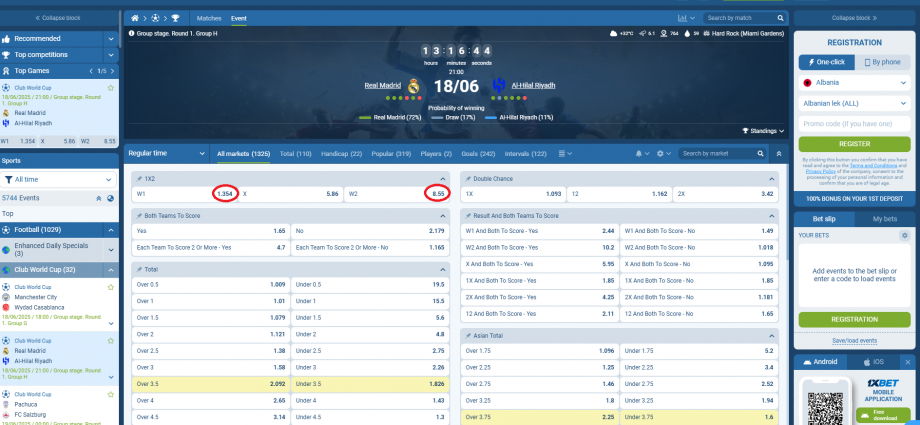The height and width of the screenshot is (425, 920).
Task: Select the Handicap (22) markets tab
Action: click(x=341, y=154)
